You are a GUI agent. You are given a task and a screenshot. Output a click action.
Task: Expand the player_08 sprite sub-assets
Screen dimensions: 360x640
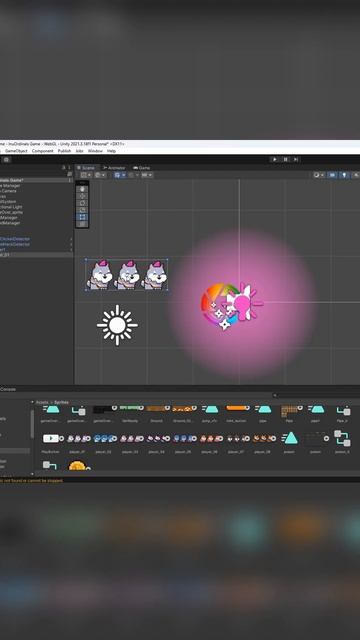coord(273,438)
